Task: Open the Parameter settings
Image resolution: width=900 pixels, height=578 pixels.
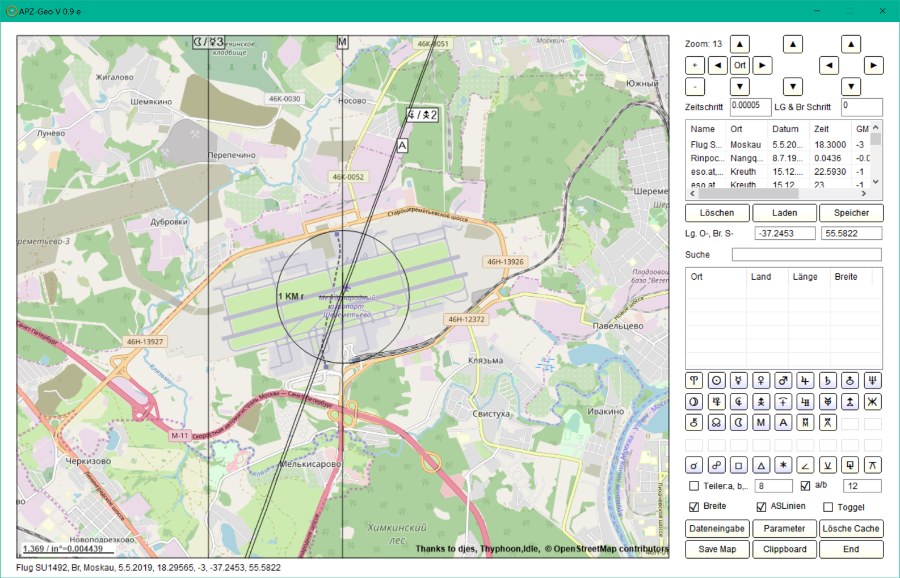Action: [x=784, y=529]
